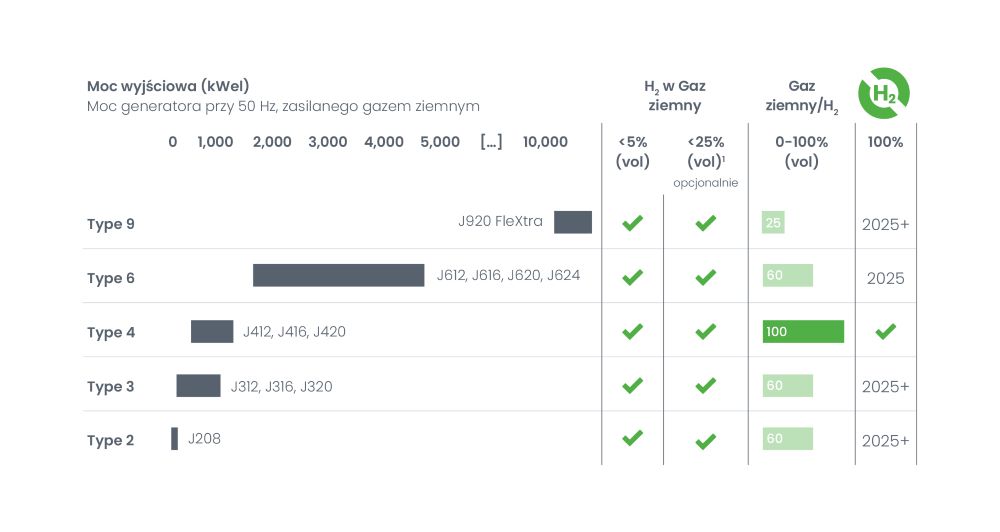Image resolution: width=1000 pixels, height=532 pixels.
Task: Click Type 3 checkmark under <5% (vol)
Action: tap(632, 385)
